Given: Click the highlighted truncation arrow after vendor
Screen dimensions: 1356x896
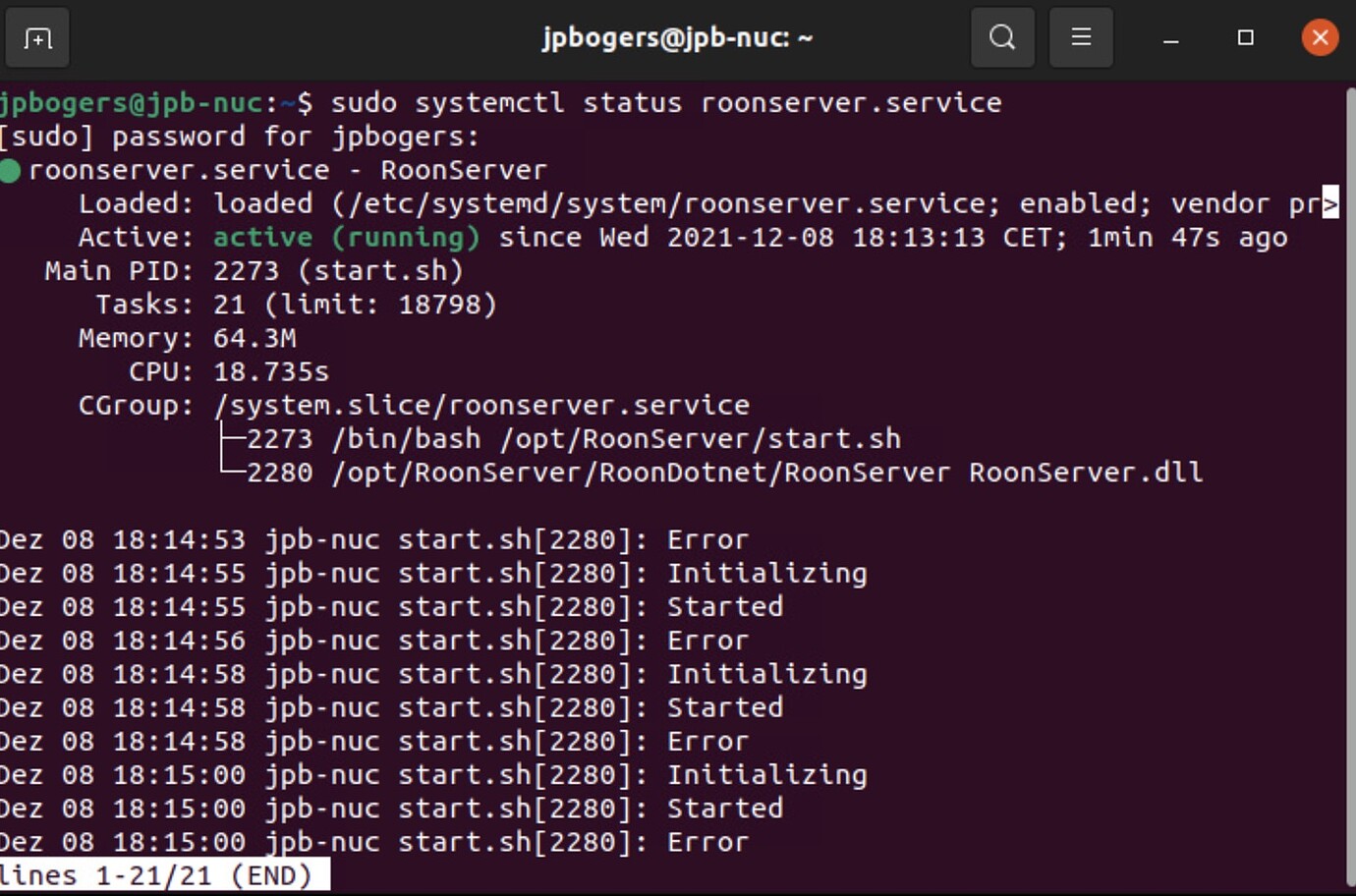Looking at the screenshot, I should pos(1330,203).
